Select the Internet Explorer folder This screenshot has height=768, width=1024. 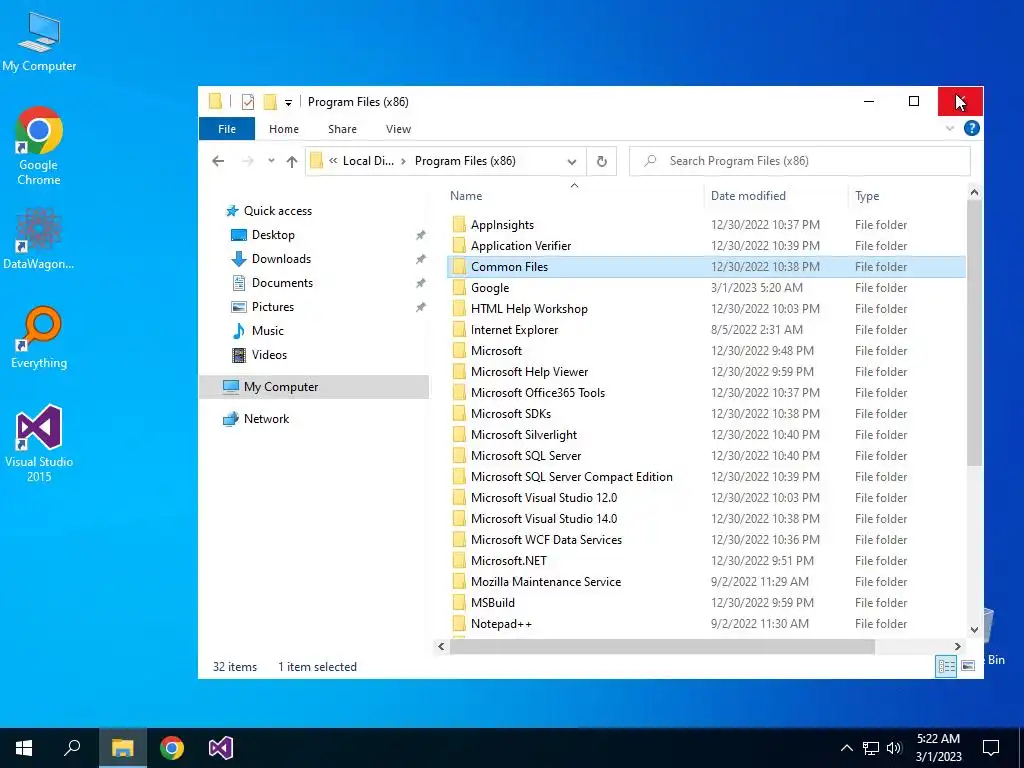tap(706, 330)
